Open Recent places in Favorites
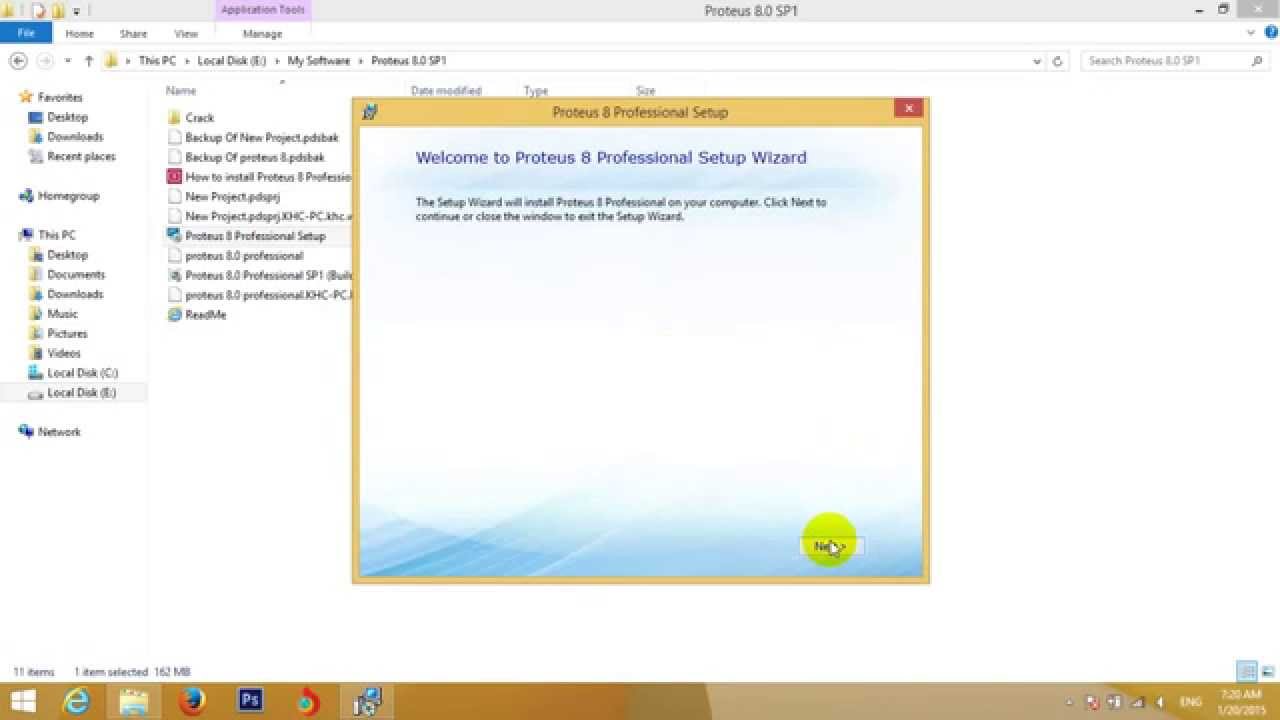1280x720 pixels. click(81, 157)
